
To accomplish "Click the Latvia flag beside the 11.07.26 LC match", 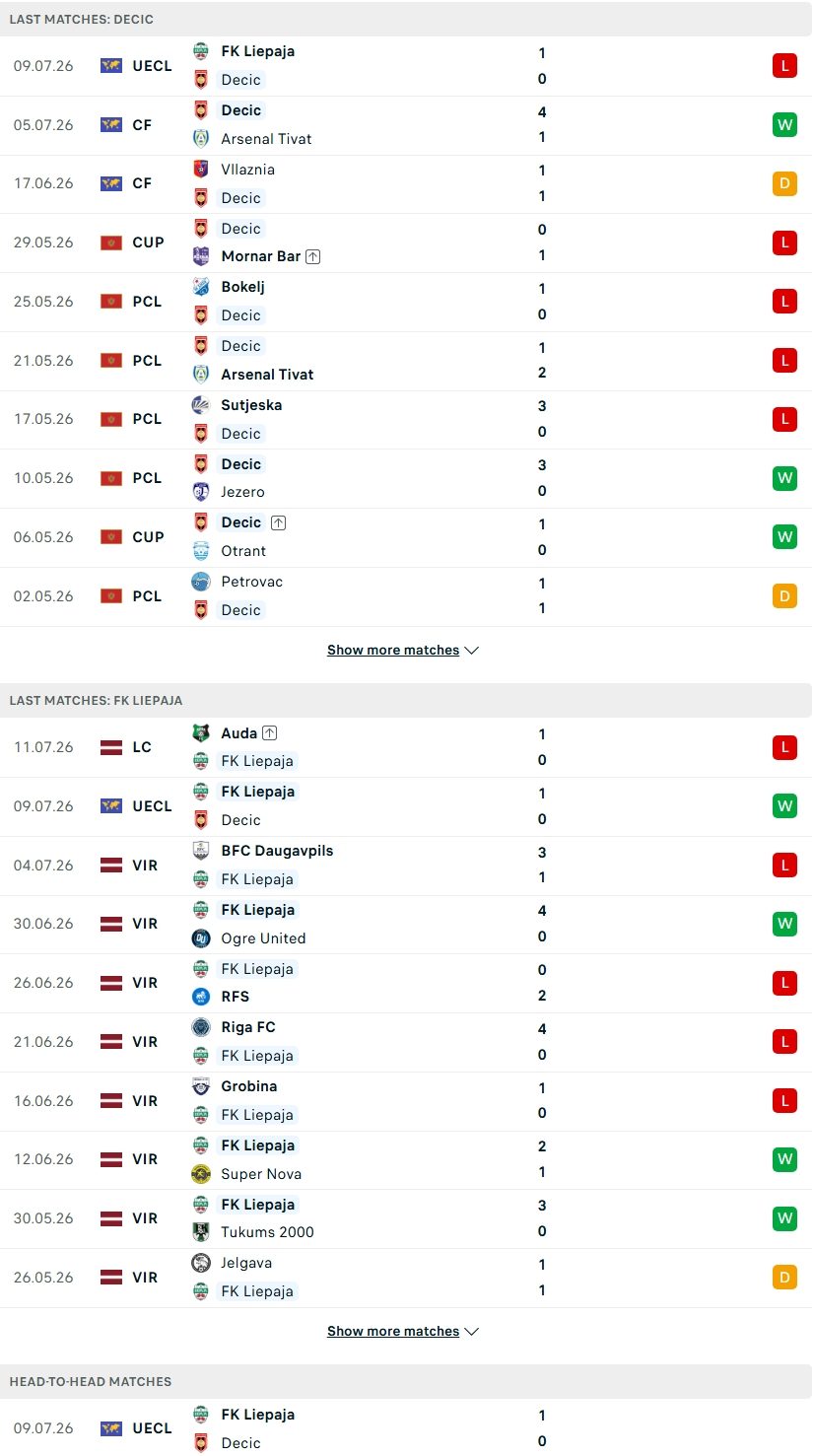I will (111, 747).
